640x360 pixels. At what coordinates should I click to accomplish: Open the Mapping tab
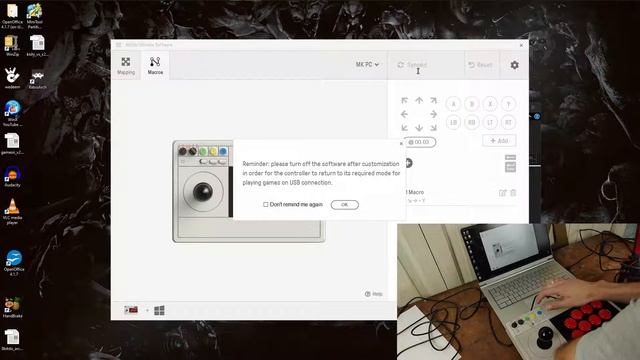click(x=126, y=65)
